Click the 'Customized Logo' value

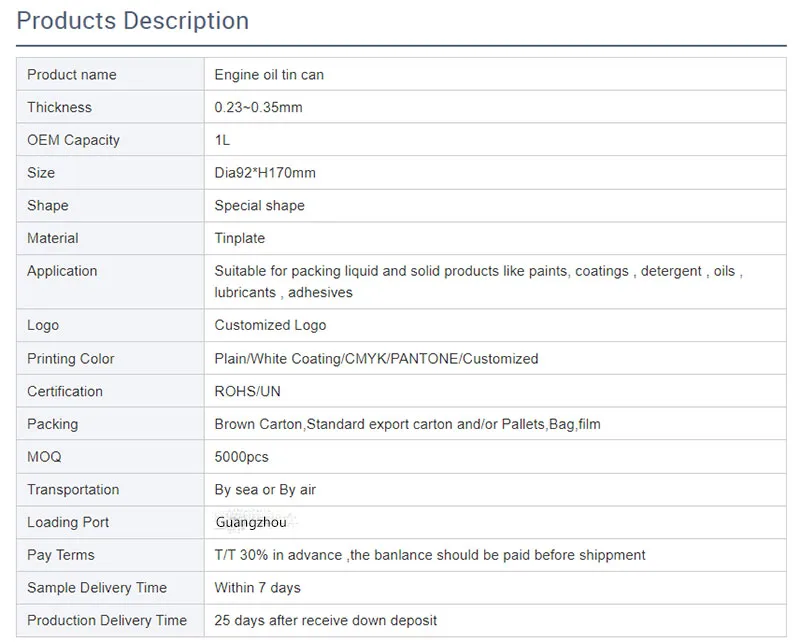270,325
